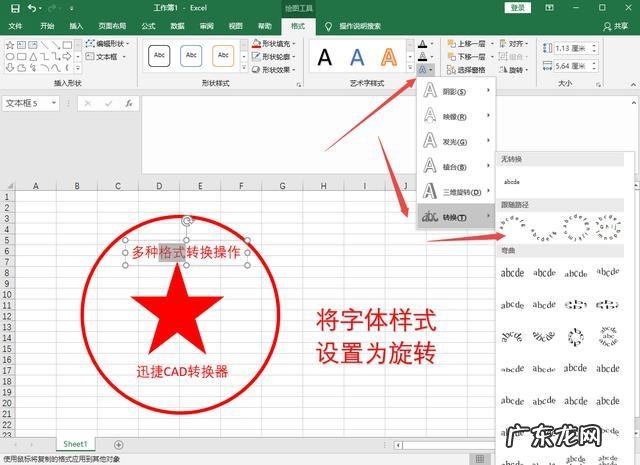The image size is (640, 465).
Task: Open the 旋转 rotate dropdown
Action: [x=514, y=70]
